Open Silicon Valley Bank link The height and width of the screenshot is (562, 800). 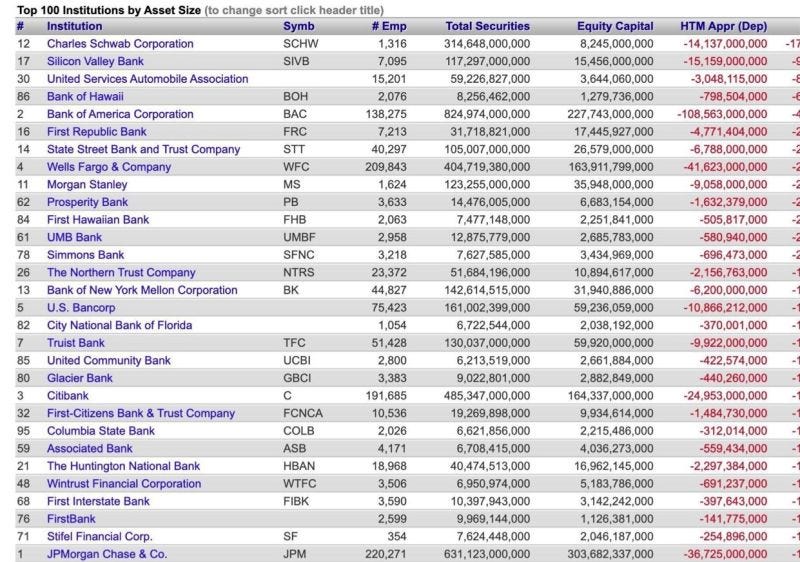95,61
